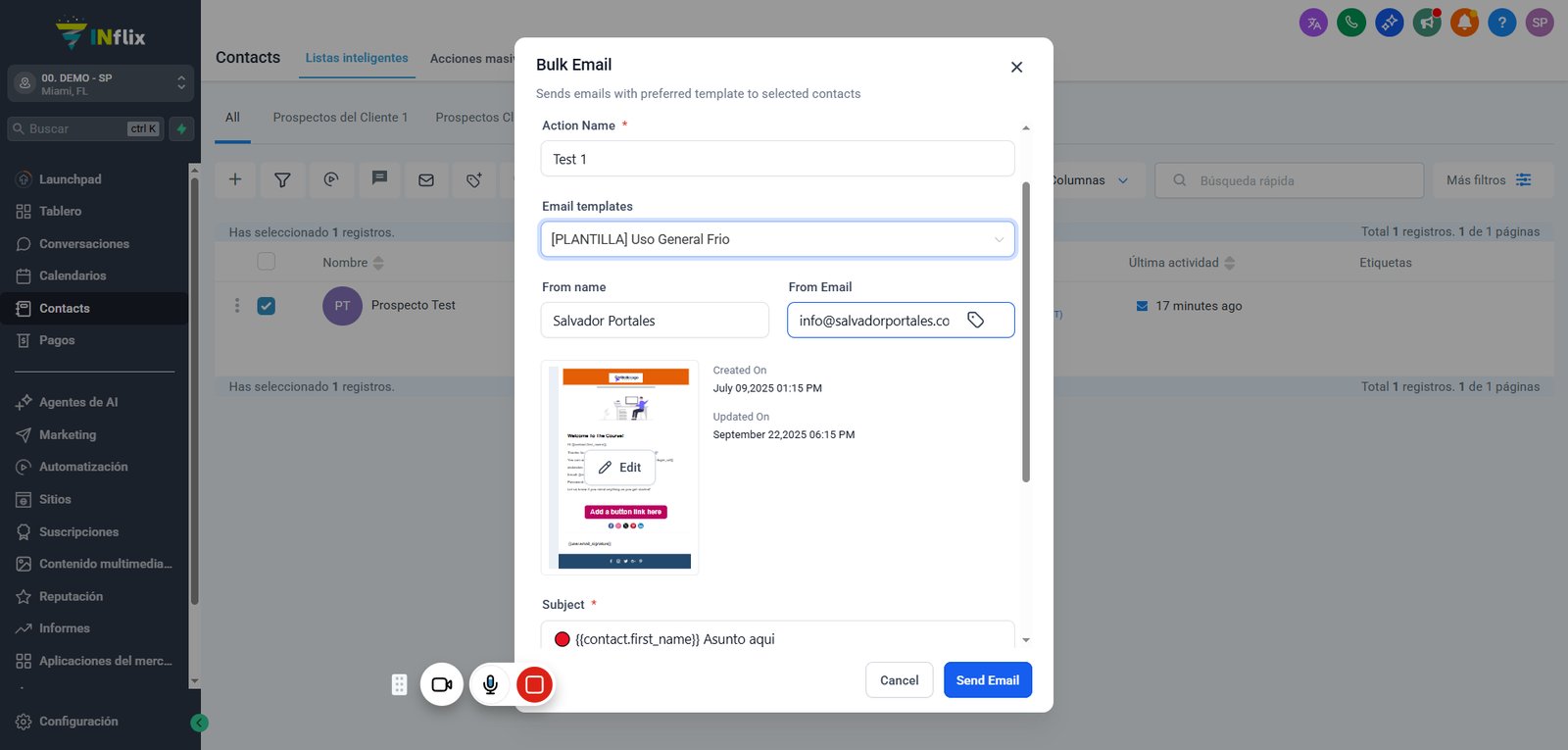Click the From name input field
This screenshot has height=750, width=1568.
(655, 321)
